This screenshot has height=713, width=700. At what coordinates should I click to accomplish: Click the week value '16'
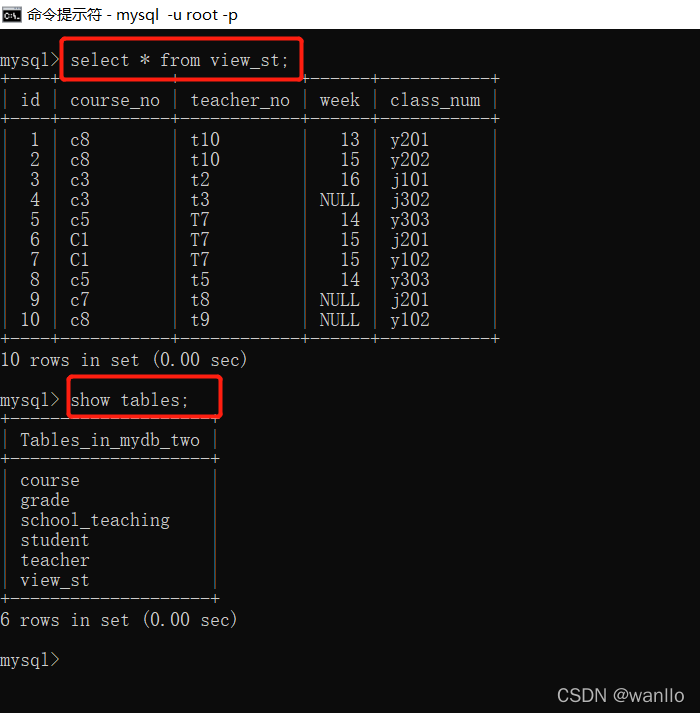coord(350,180)
